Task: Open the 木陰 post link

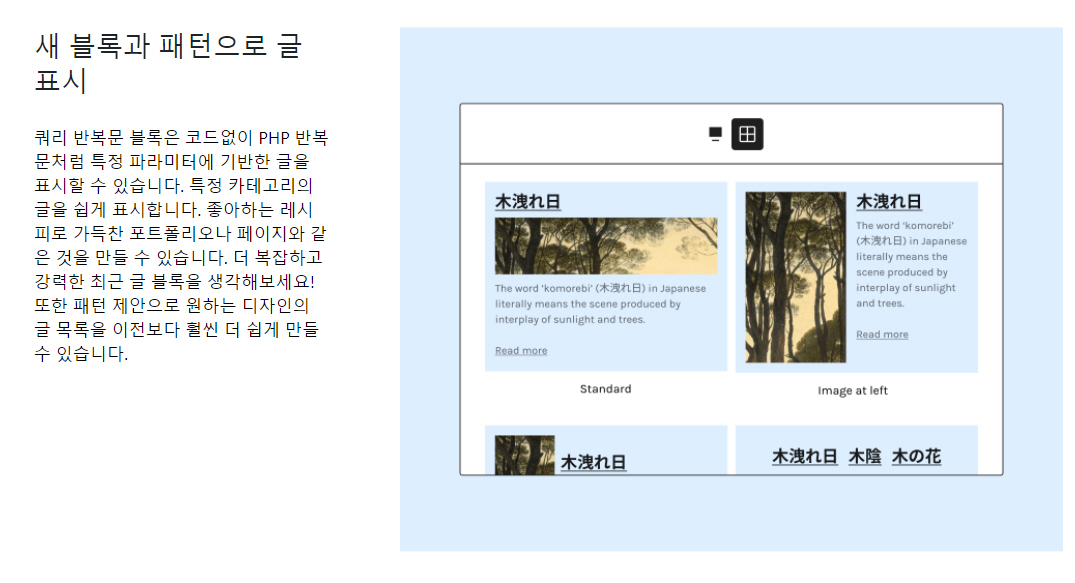Action: click(866, 454)
